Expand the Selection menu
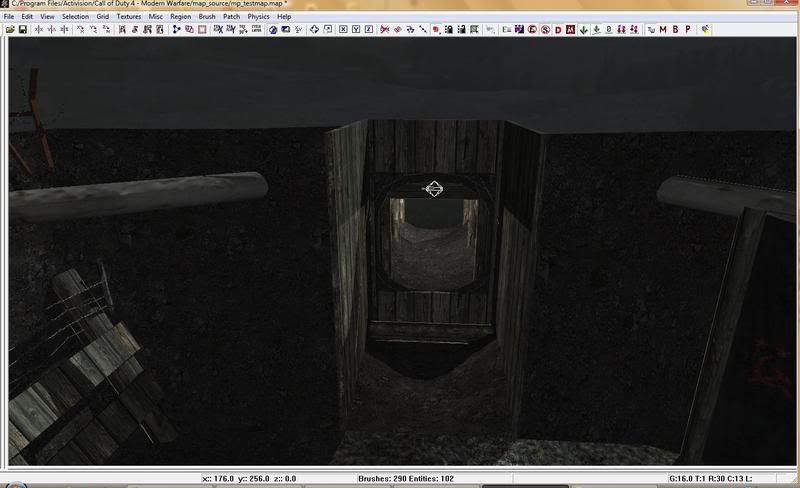The width and height of the screenshot is (800, 488). click(x=75, y=17)
